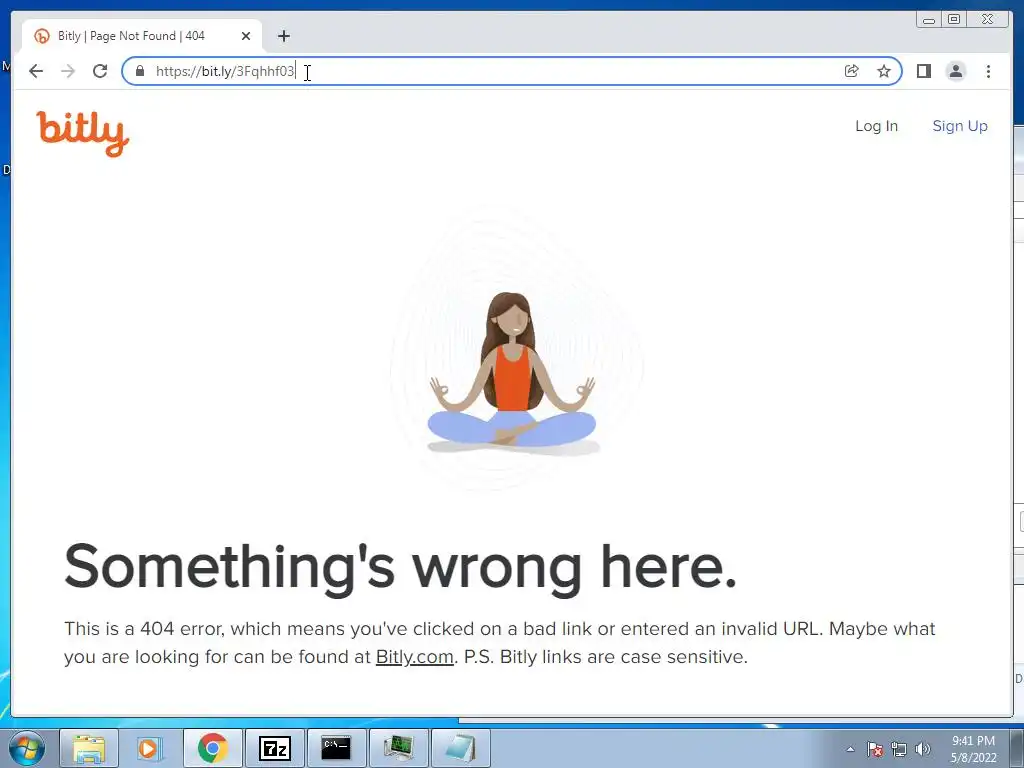Follow the Bitly.com link

(x=414, y=657)
